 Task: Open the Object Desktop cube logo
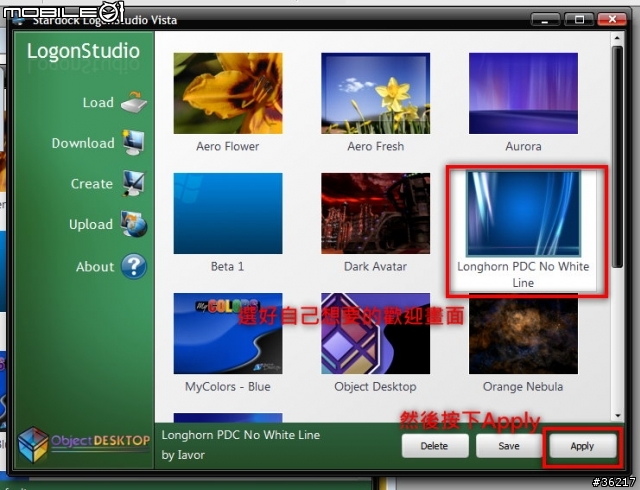[33, 445]
